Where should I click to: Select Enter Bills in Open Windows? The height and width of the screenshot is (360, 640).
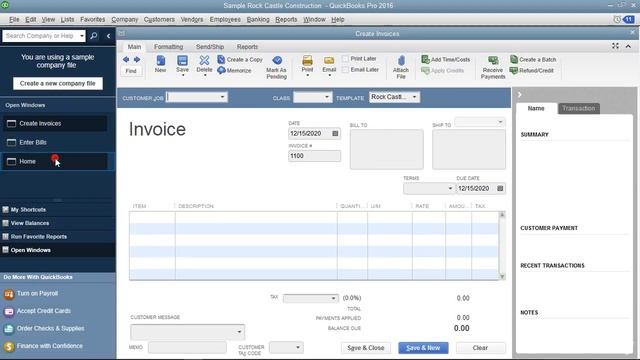coord(55,142)
